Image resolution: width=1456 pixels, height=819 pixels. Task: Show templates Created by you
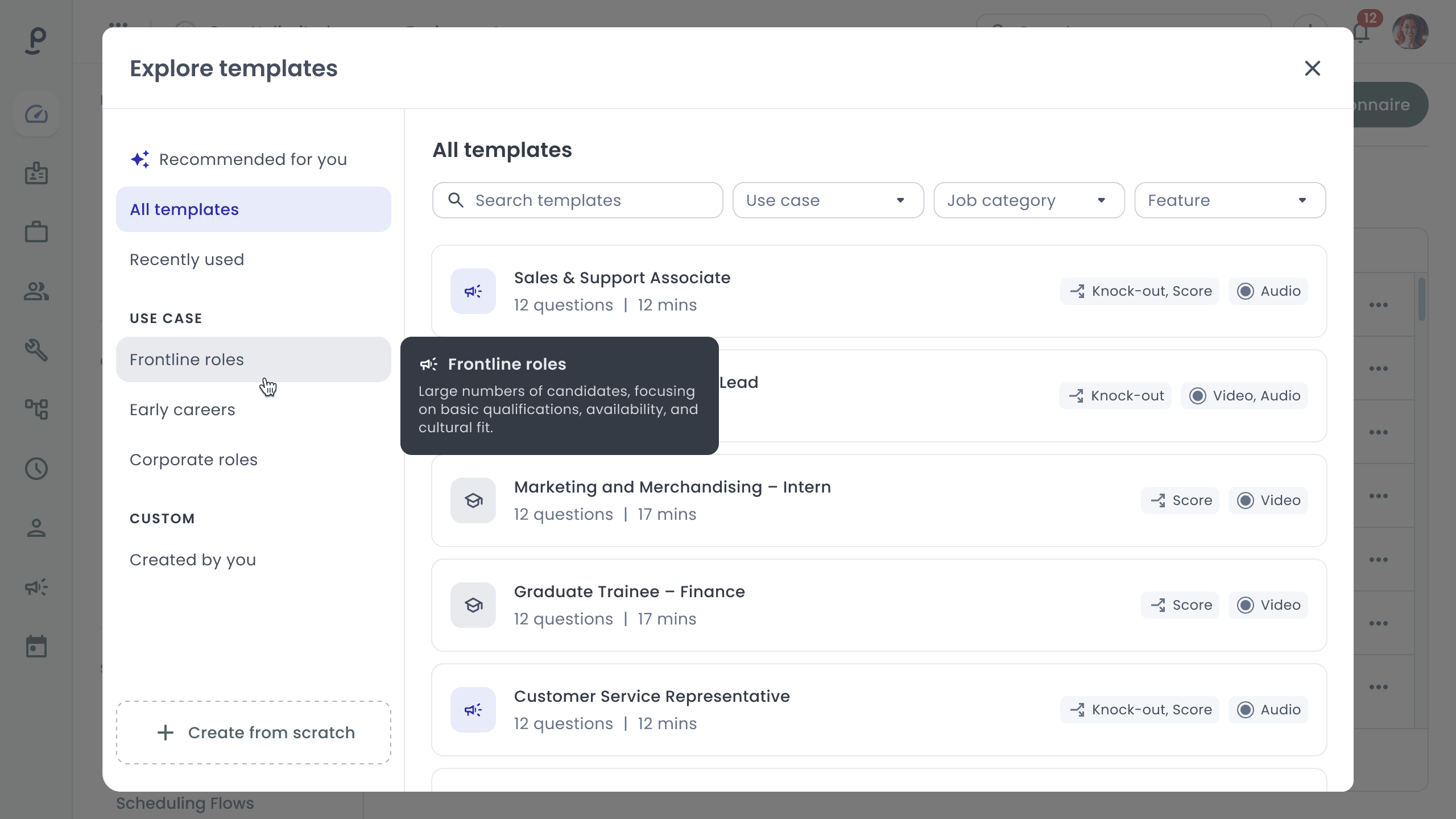(192, 560)
